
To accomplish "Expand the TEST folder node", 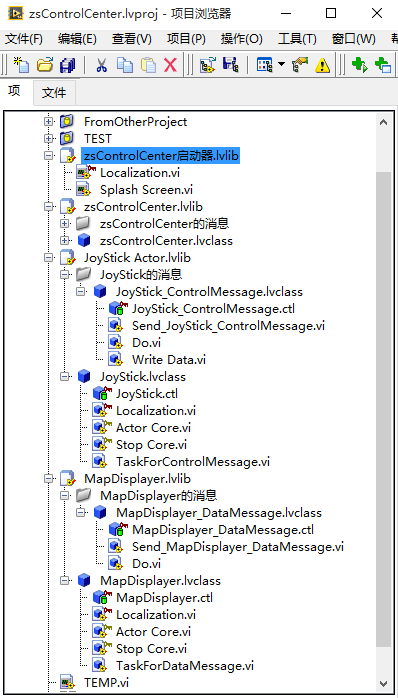I will (x=49, y=138).
